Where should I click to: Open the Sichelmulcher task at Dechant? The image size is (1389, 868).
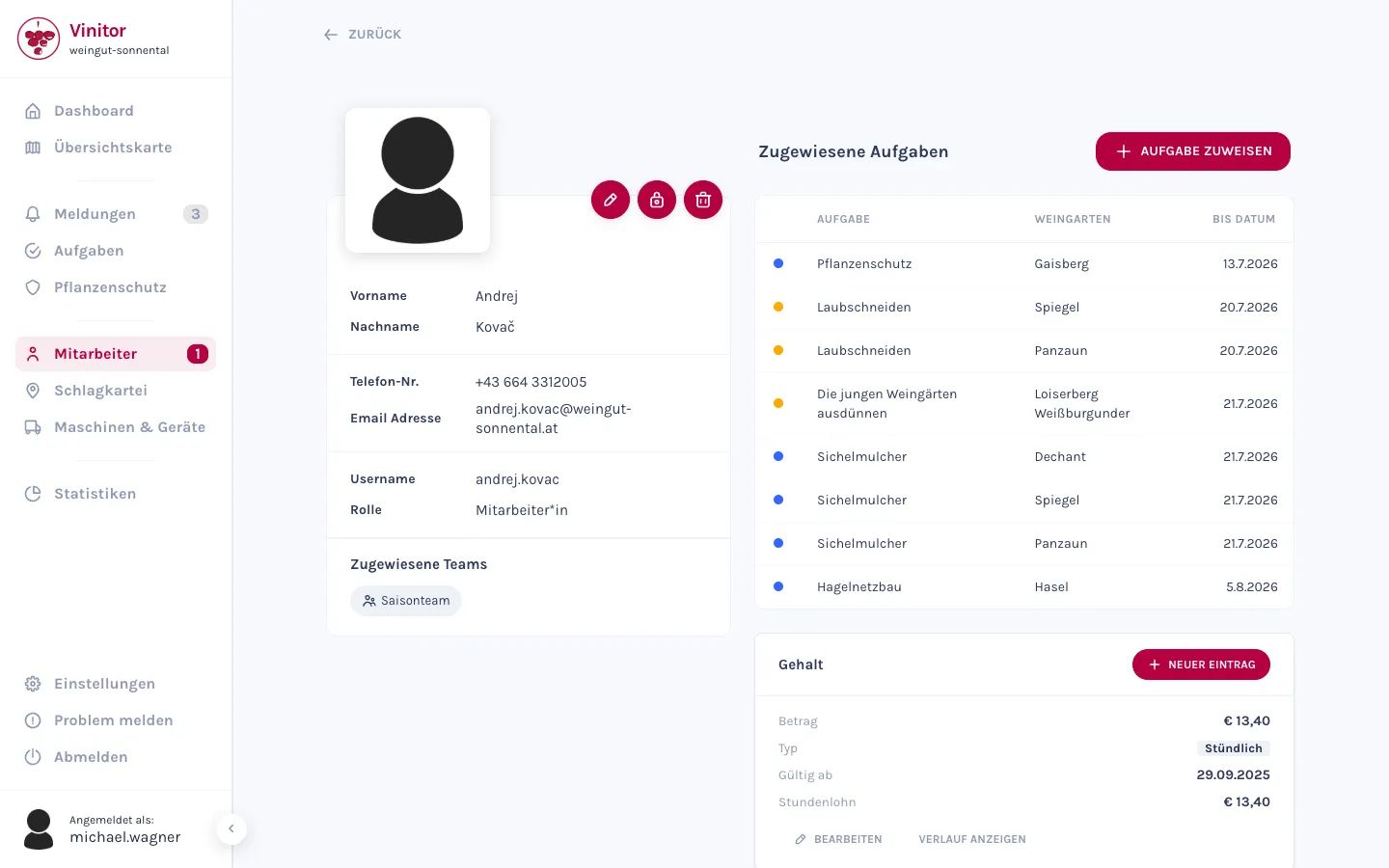coord(1024,457)
